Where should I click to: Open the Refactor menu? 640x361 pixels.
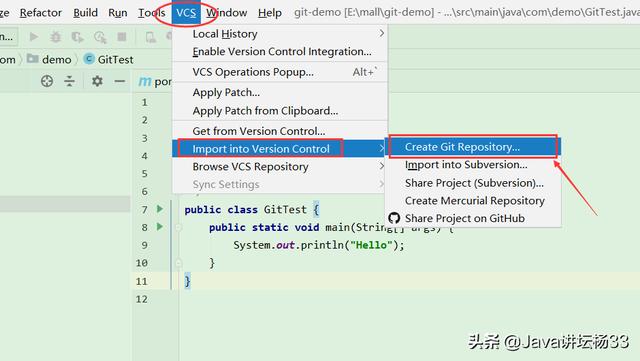coord(40,13)
